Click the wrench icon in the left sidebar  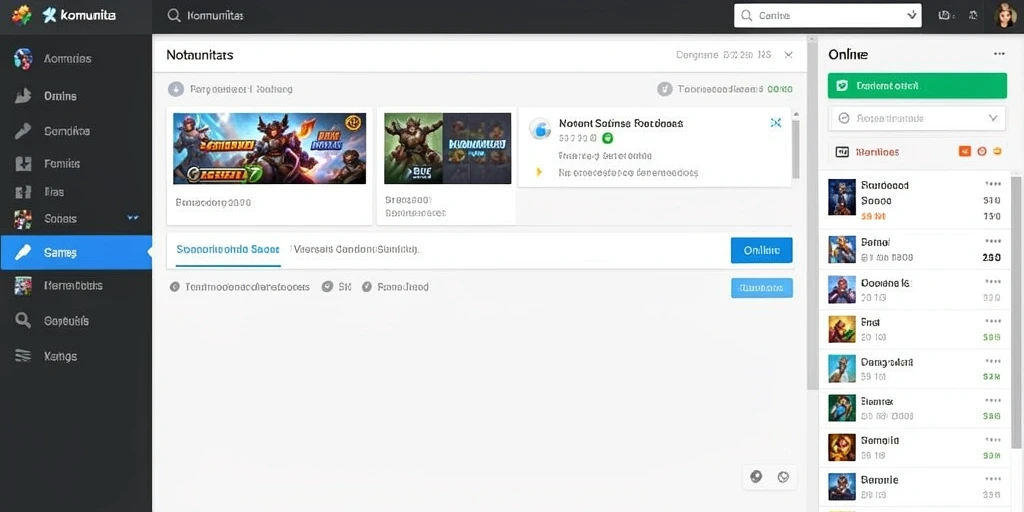point(23,131)
